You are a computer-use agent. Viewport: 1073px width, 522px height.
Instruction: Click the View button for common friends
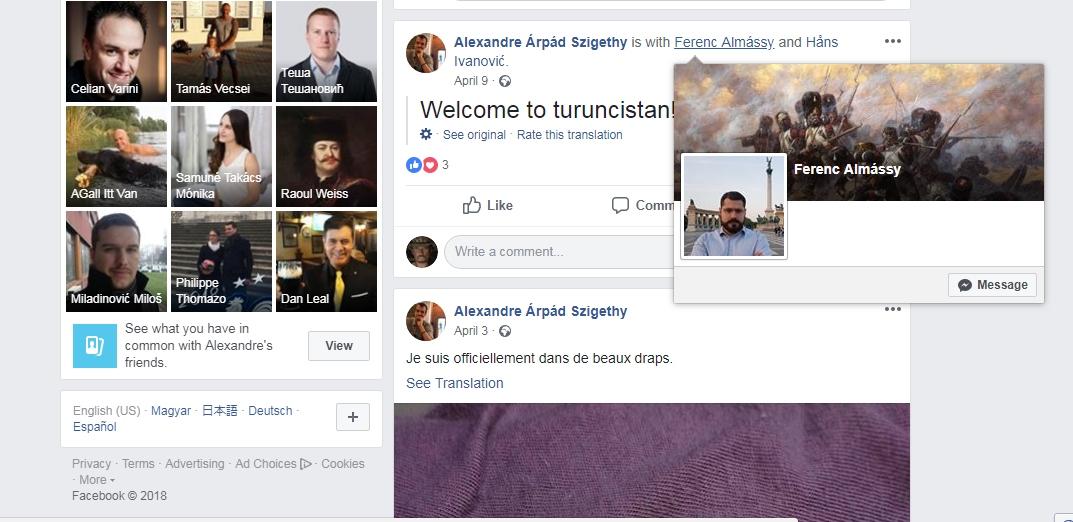pos(339,345)
